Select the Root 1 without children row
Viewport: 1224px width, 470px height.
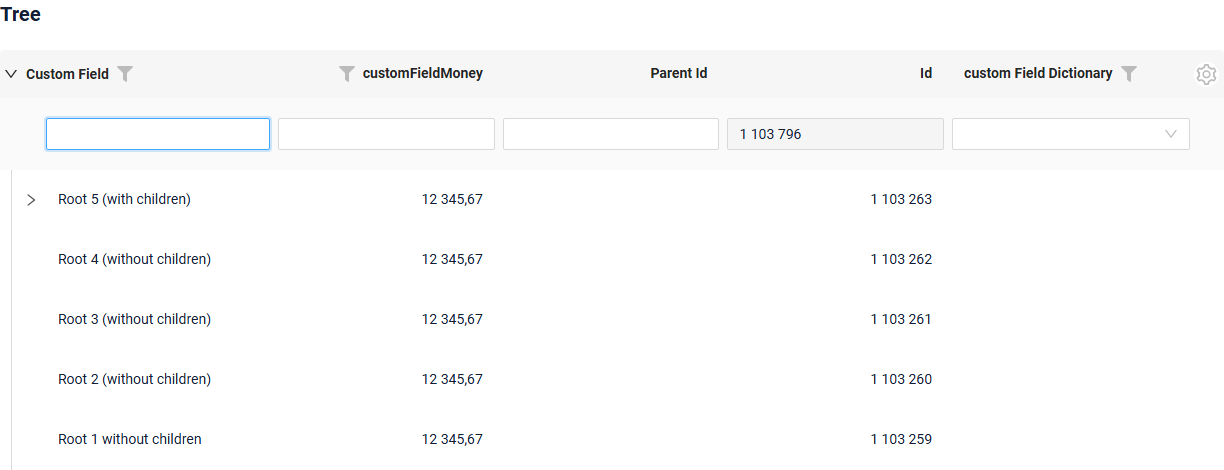(x=612, y=439)
